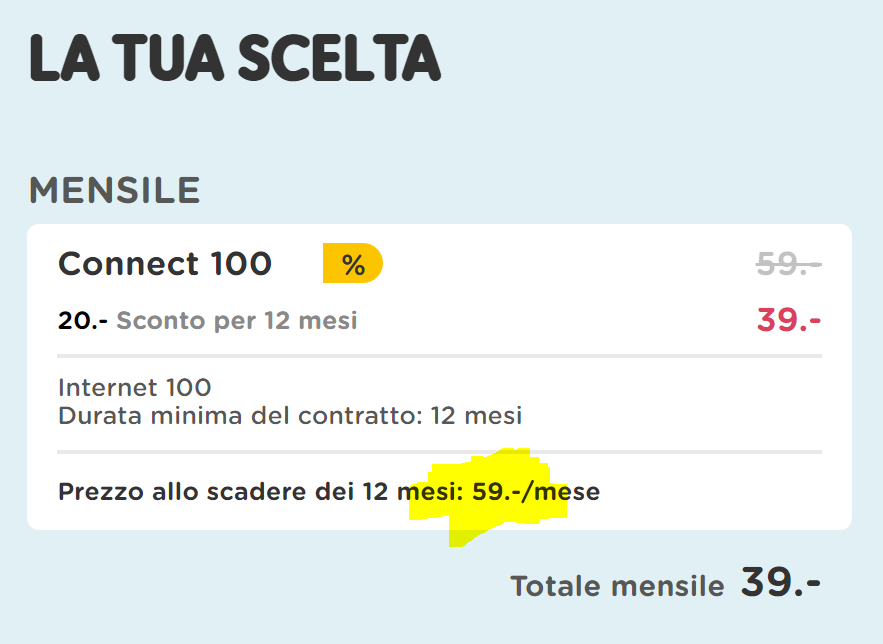Click the word "Totale" near the bottom
The height and width of the screenshot is (644, 883).
(x=558, y=586)
